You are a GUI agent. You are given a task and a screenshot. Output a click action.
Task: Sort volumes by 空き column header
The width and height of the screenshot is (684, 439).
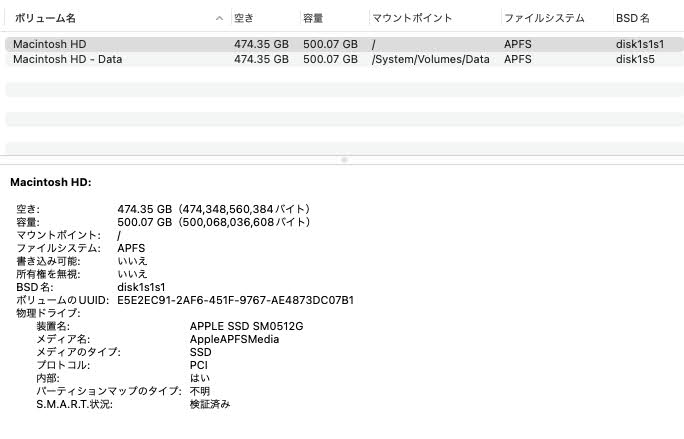(244, 18)
